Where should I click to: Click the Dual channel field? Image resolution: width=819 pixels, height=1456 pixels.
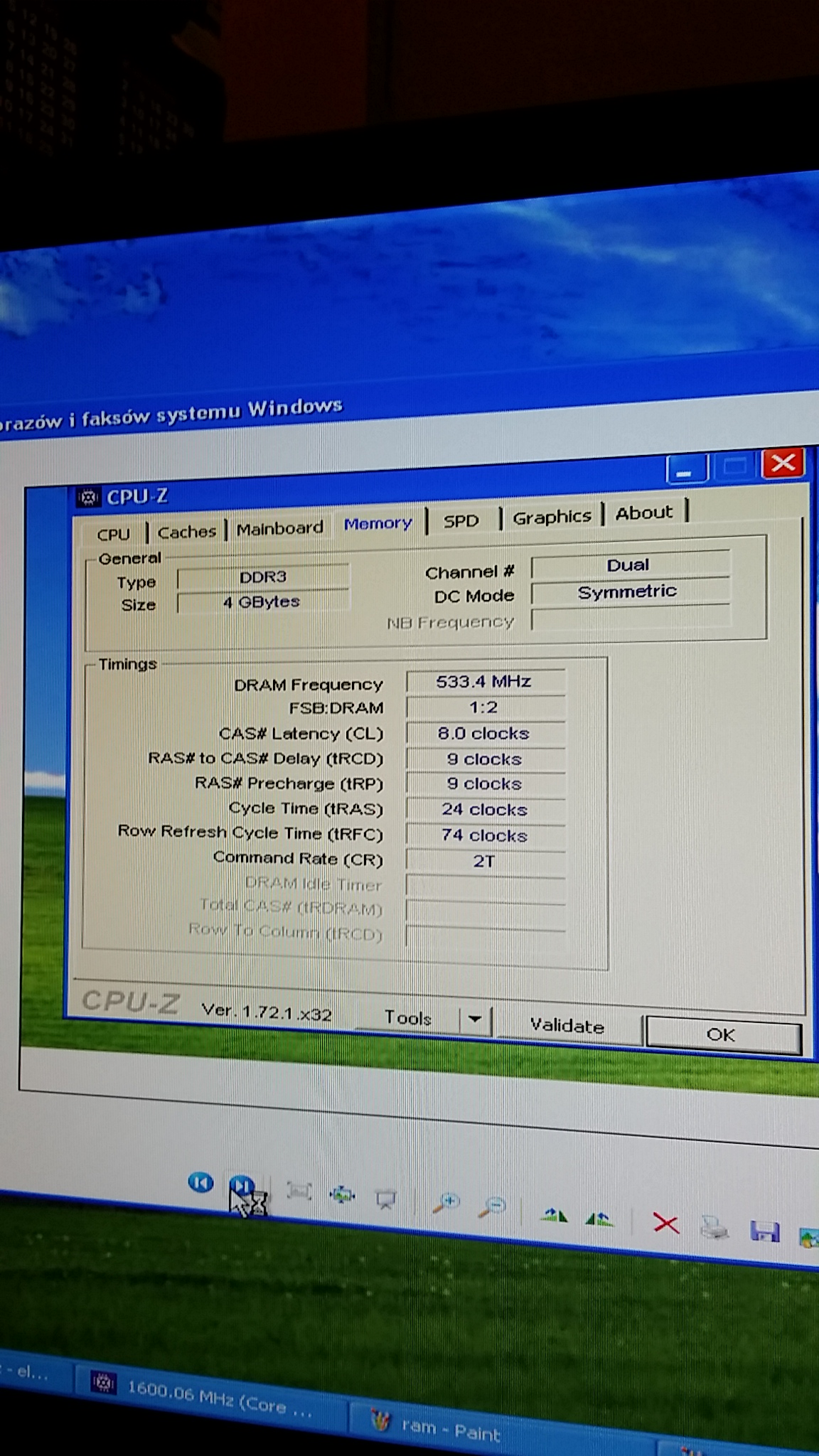click(630, 566)
